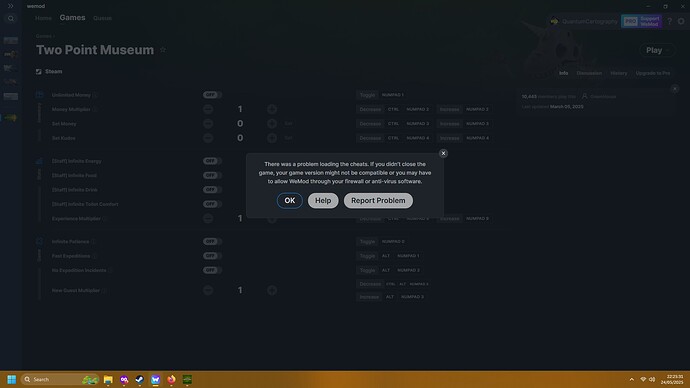The width and height of the screenshot is (690, 388).
Task: Click the Games breadcrumb link
Action: (x=43, y=36)
